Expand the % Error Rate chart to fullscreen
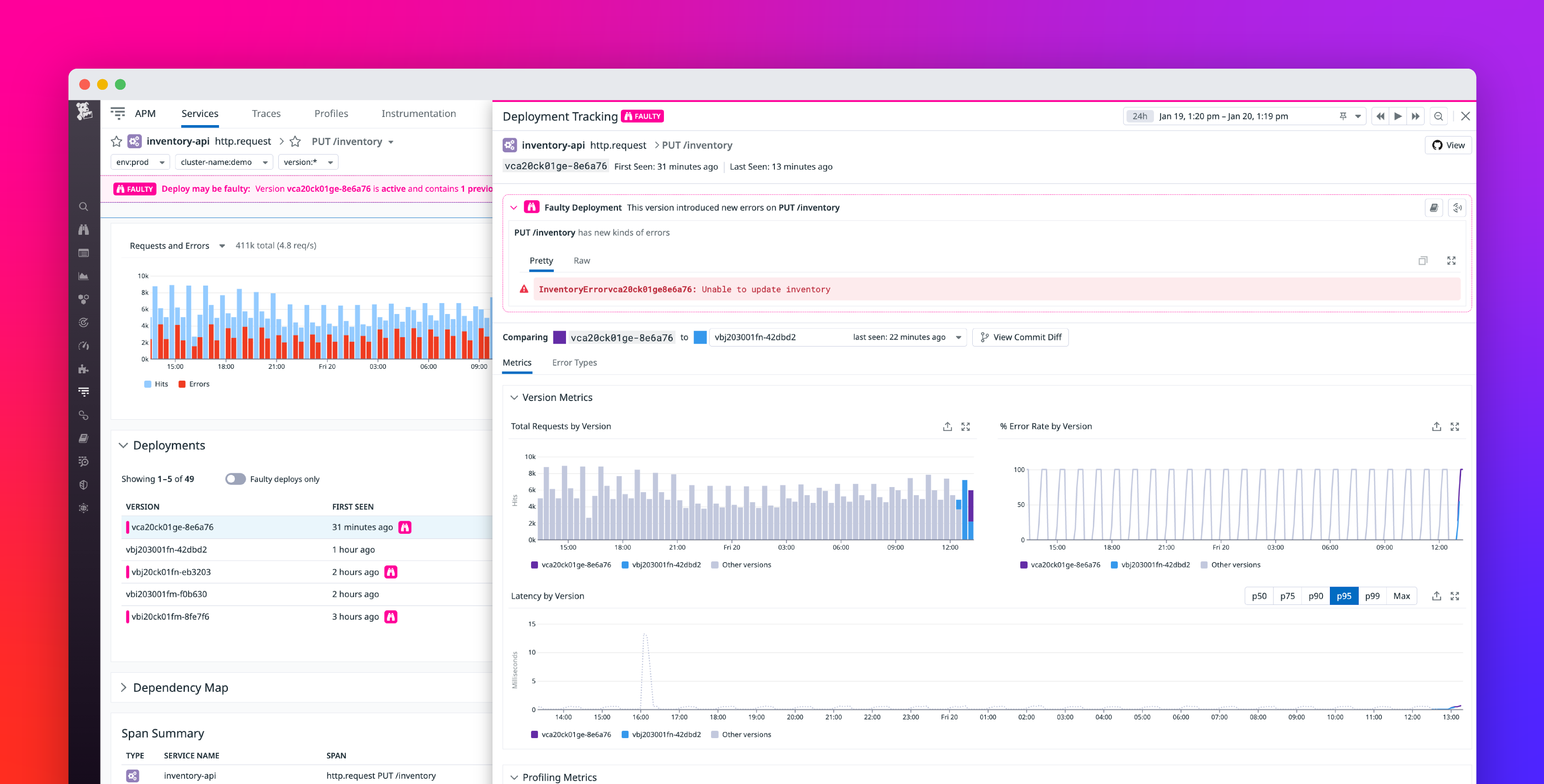 (1455, 426)
